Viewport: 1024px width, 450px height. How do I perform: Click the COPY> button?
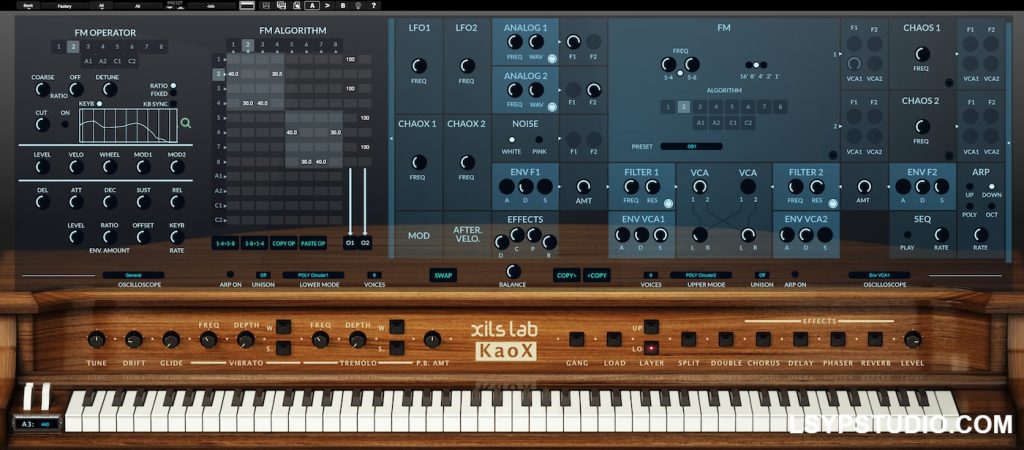pos(567,275)
